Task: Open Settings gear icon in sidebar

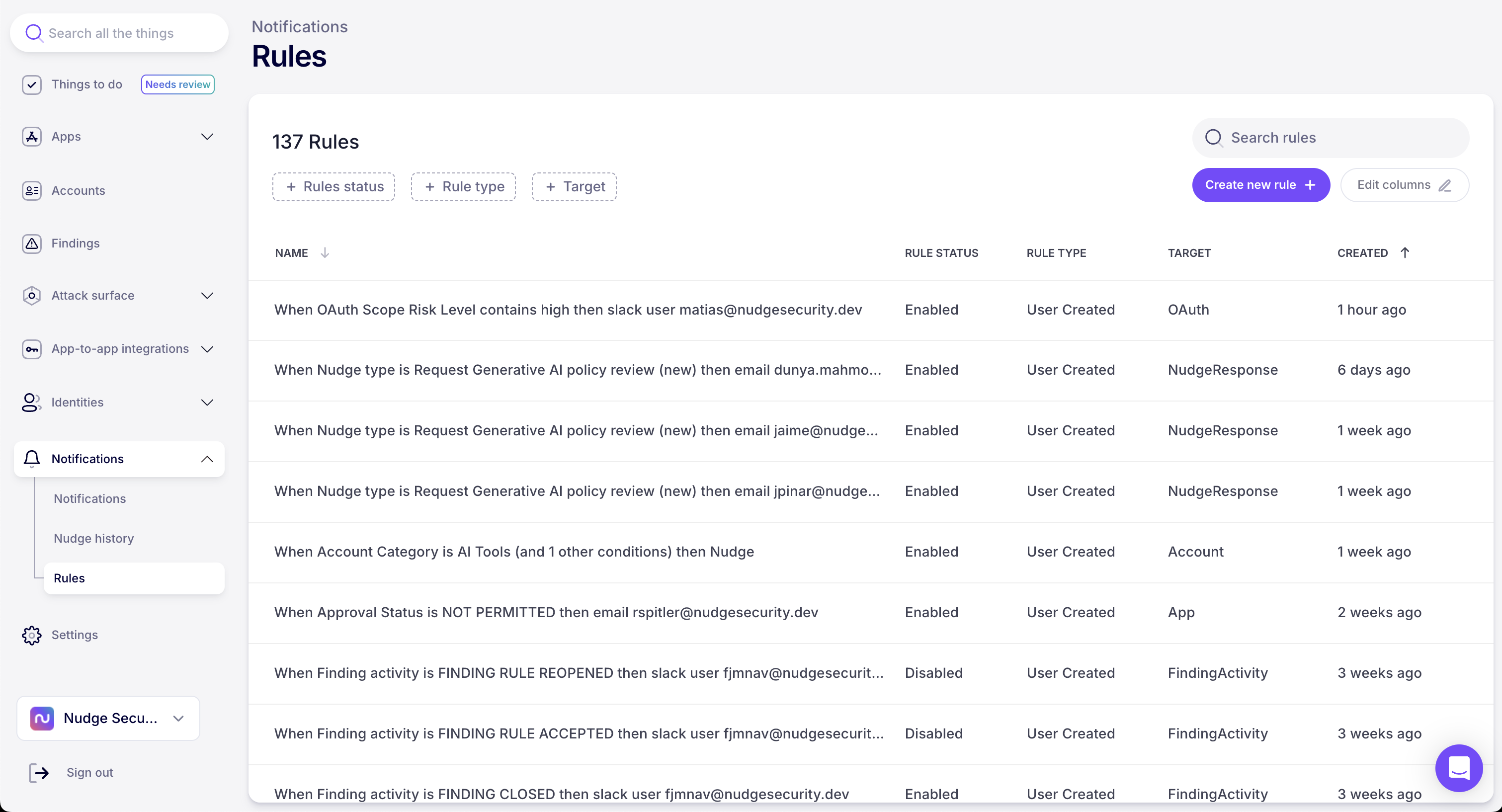Action: [31, 635]
